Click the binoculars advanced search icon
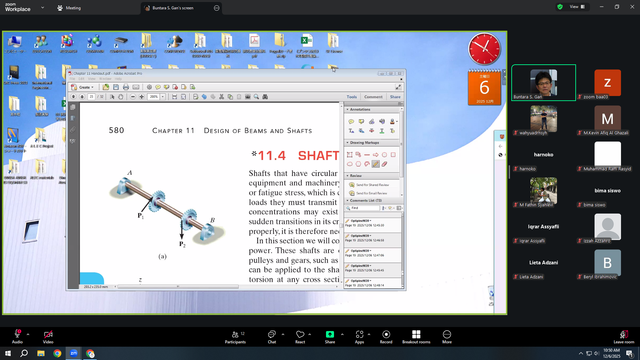Image resolution: width=640 pixels, height=360 pixels. 265,97
